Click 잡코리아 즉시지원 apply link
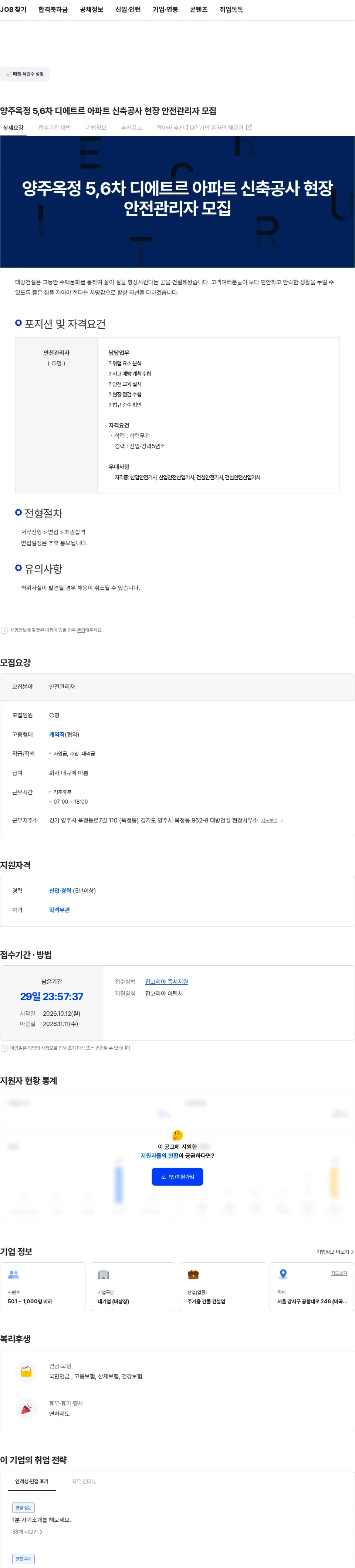 [166, 982]
